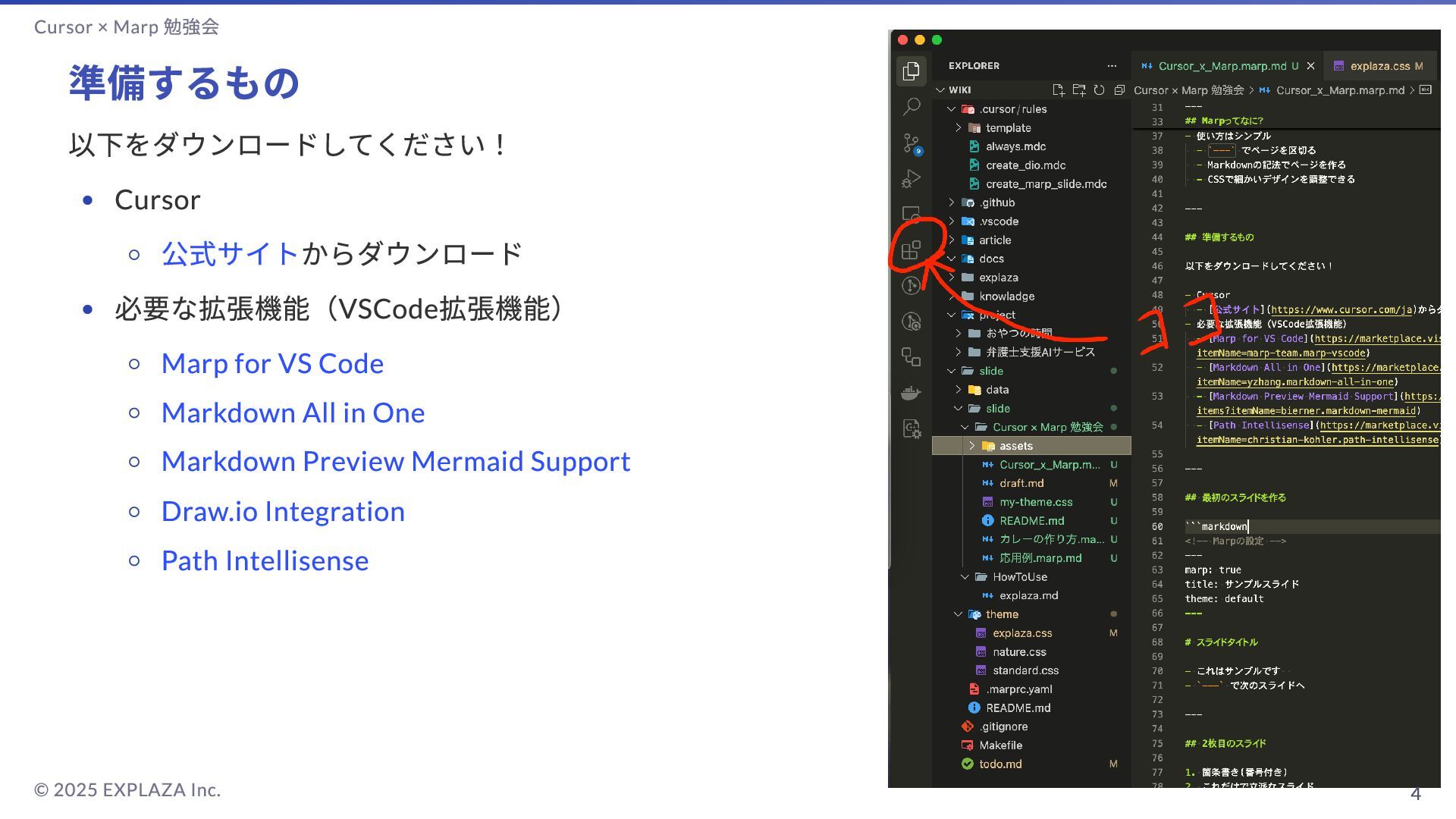This screenshot has height=819, width=1456.
Task: Collapse the WIKI root section
Action: pos(941,90)
